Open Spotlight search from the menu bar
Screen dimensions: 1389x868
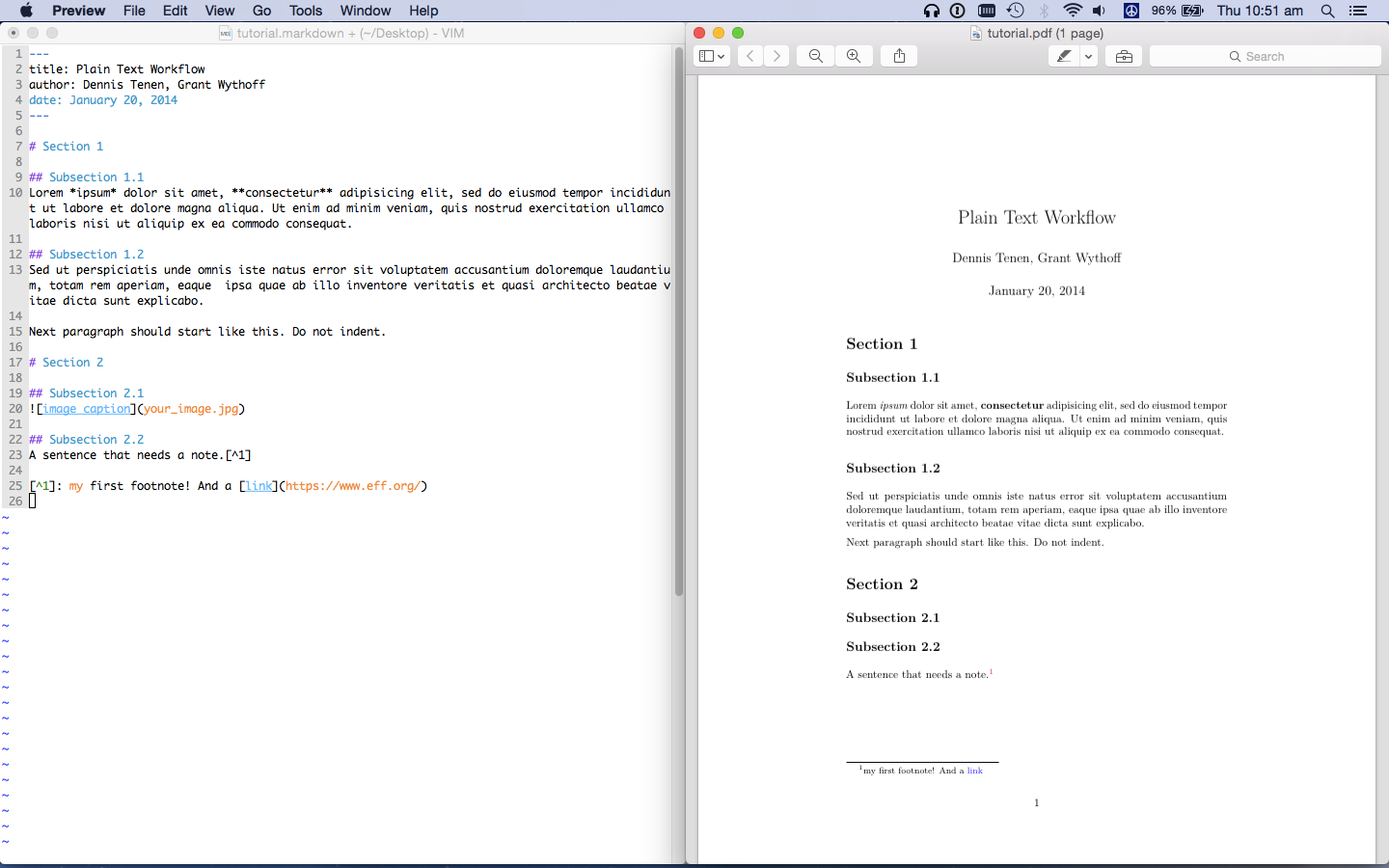point(1328,11)
